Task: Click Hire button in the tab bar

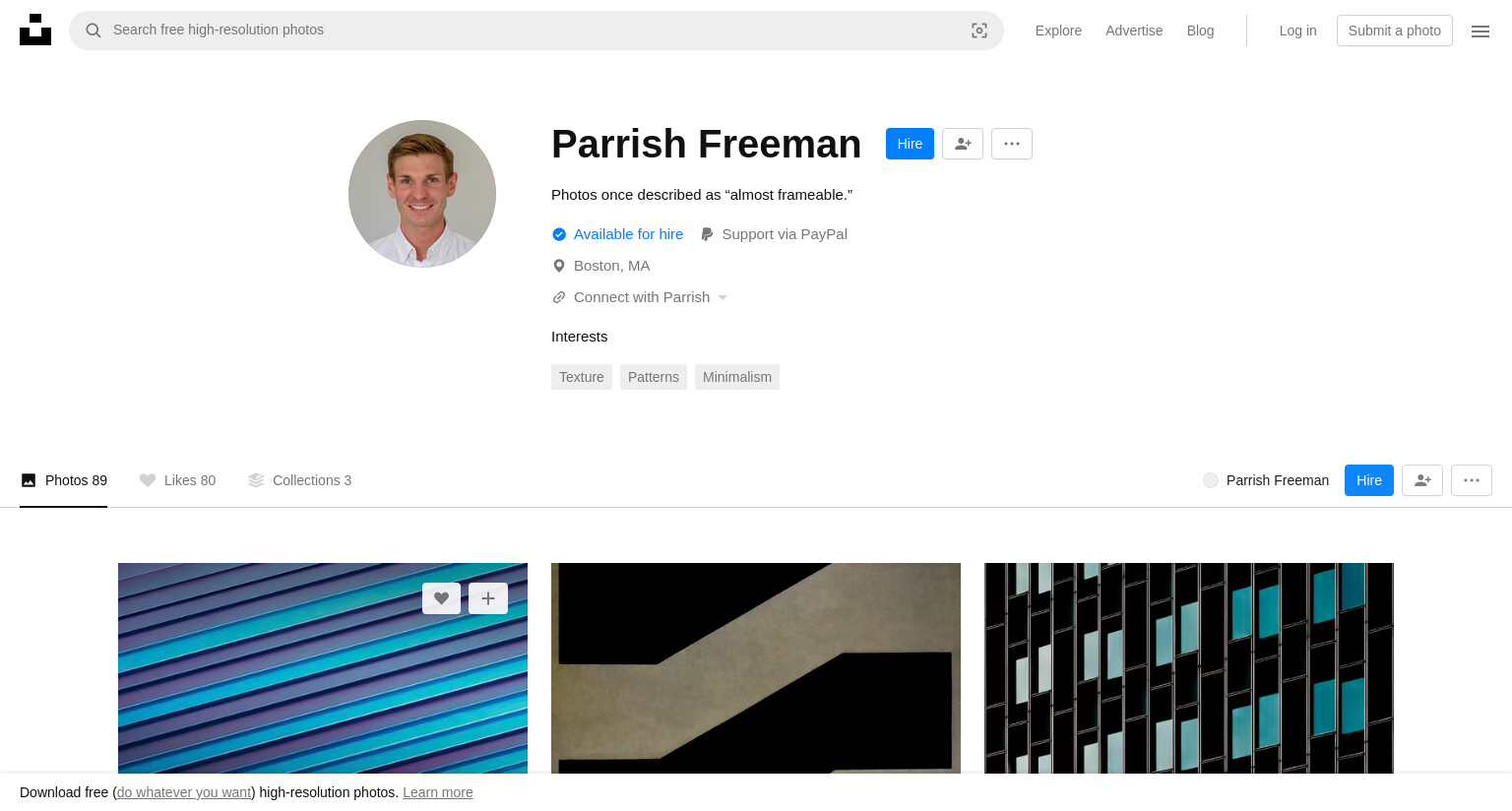Action: pyautogui.click(x=1369, y=480)
